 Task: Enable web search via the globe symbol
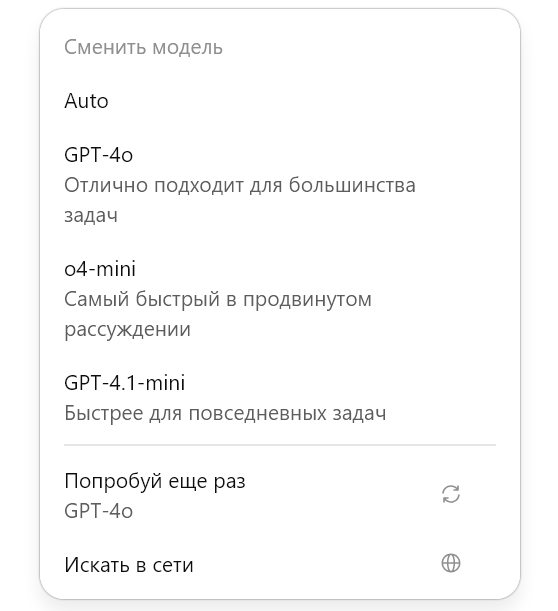click(451, 563)
